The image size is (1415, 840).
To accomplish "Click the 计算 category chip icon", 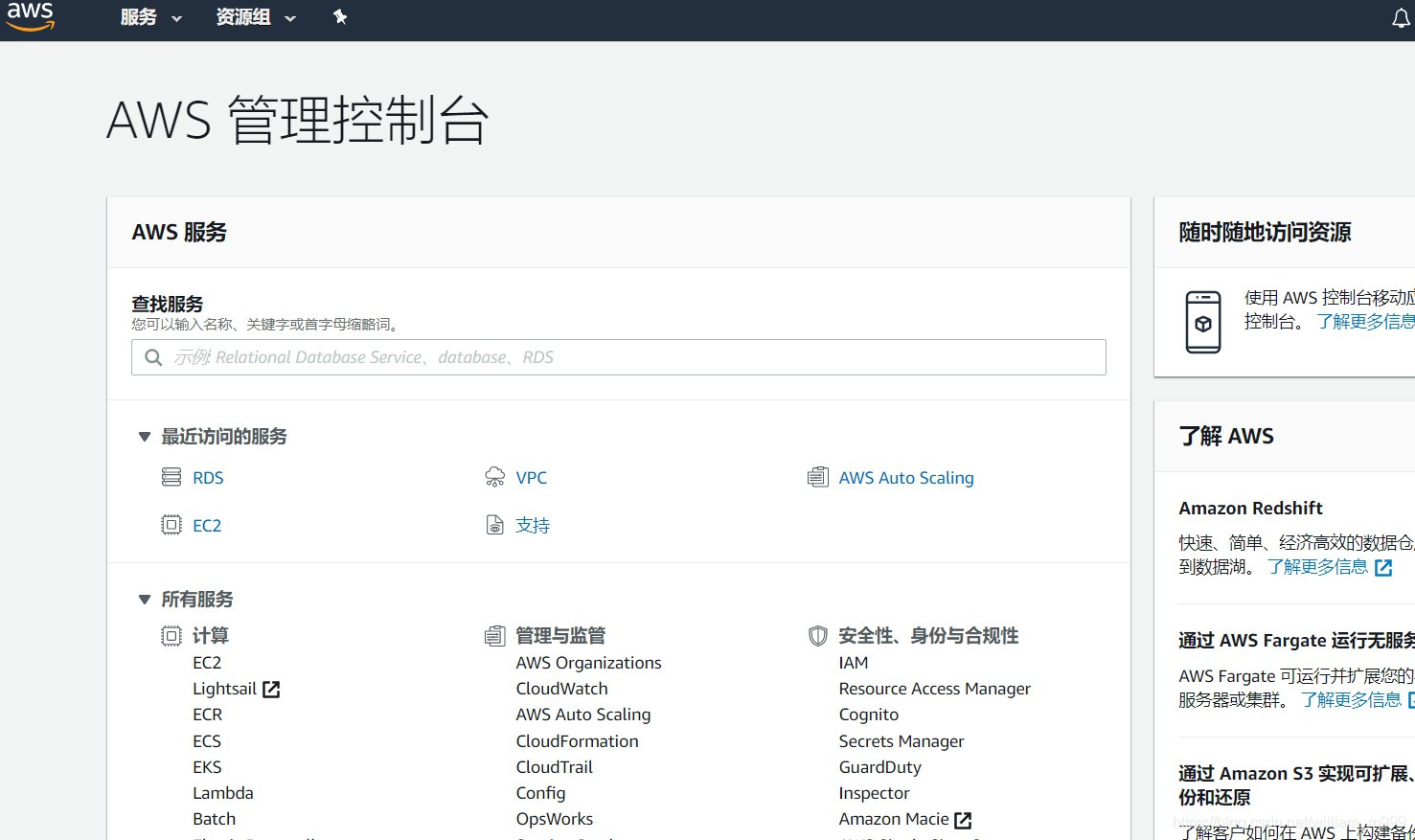I will (x=171, y=636).
